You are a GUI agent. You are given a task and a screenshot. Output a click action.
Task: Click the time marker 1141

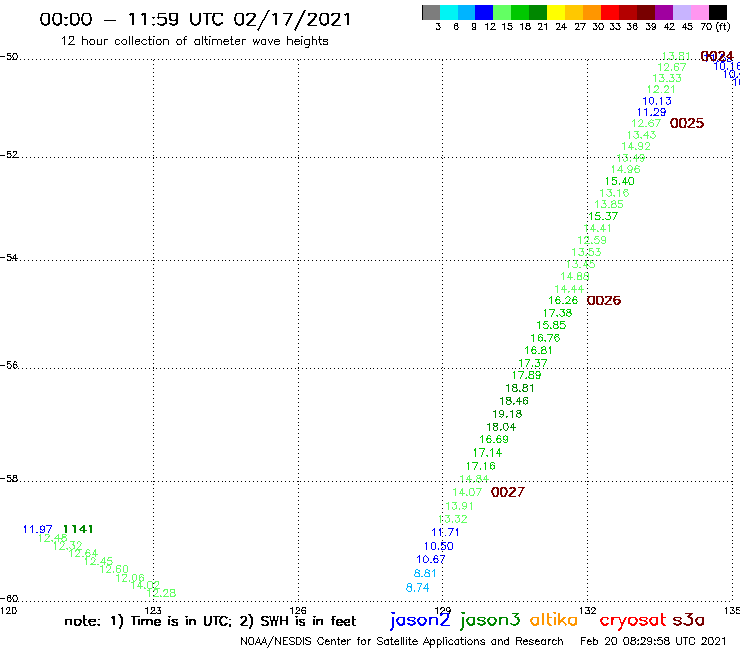pos(78,529)
